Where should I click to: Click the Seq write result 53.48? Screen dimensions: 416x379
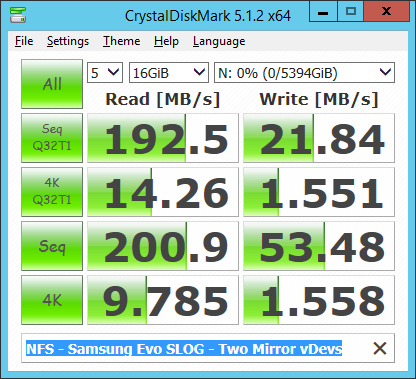[319, 246]
